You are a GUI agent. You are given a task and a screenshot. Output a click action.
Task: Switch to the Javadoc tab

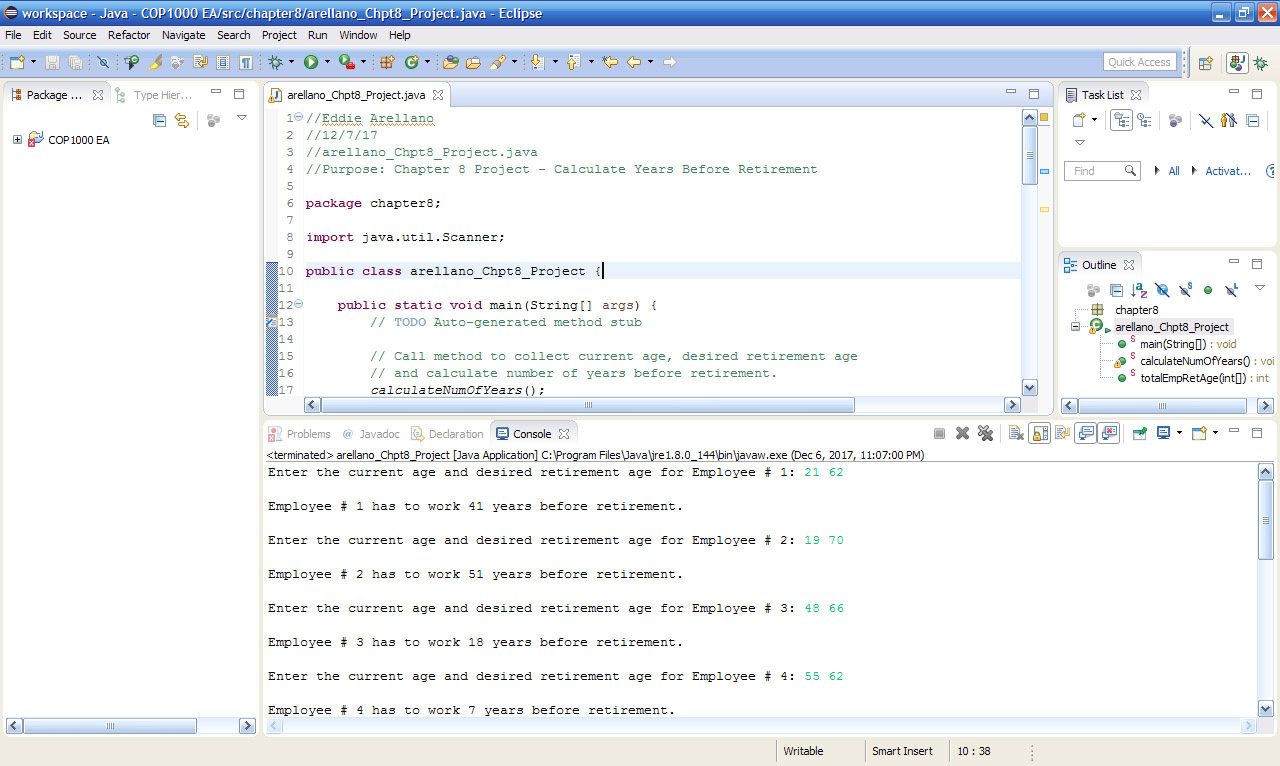[370, 434]
